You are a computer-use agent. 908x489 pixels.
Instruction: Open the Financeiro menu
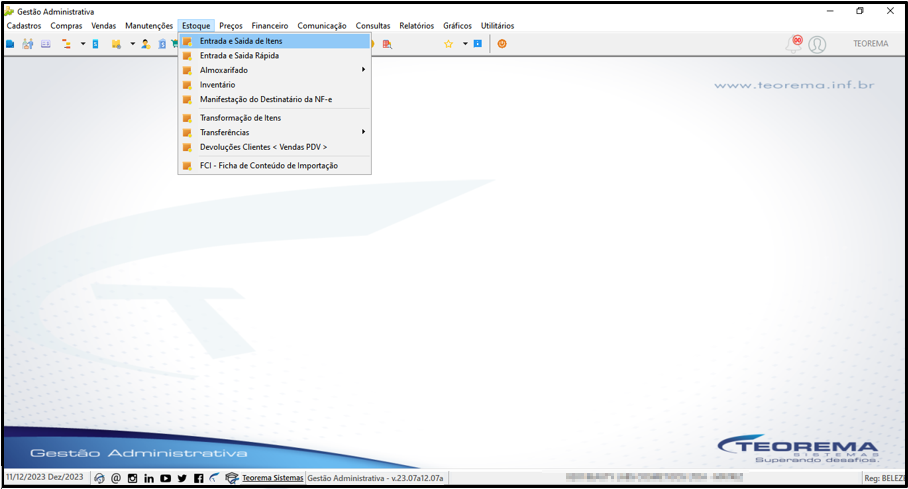point(270,25)
